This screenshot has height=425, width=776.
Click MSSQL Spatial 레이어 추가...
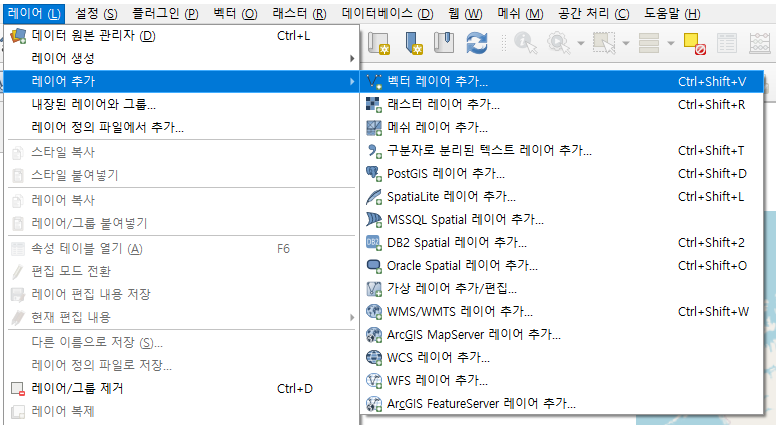(562, 219)
